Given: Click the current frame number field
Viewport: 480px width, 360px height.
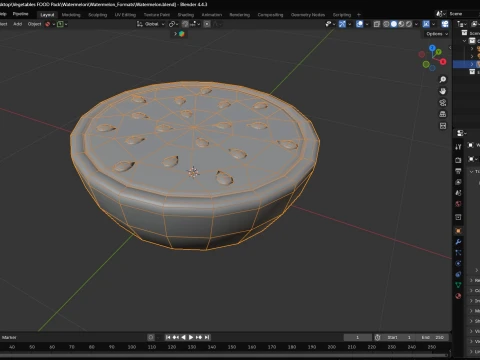Looking at the screenshot, I should pos(358,337).
